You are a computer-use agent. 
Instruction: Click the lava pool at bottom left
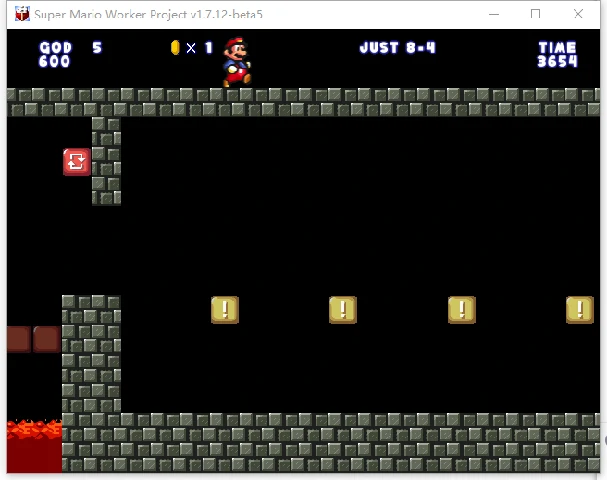point(34,446)
